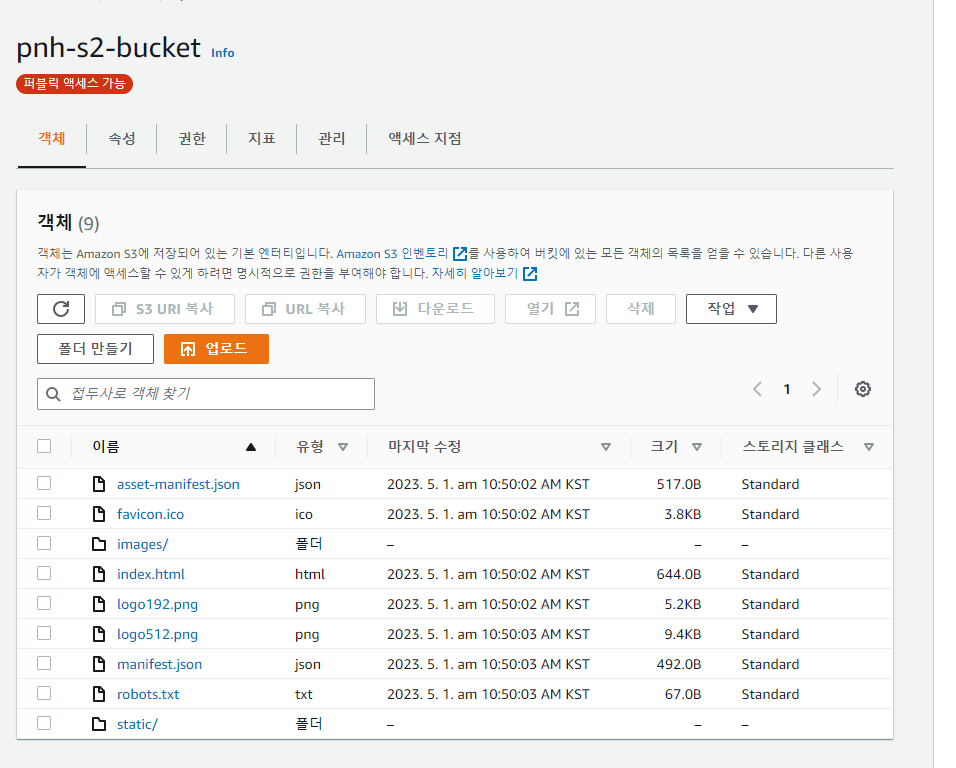Sort by 이름 column ascending arrow
This screenshot has width=956, height=768.
[251, 447]
